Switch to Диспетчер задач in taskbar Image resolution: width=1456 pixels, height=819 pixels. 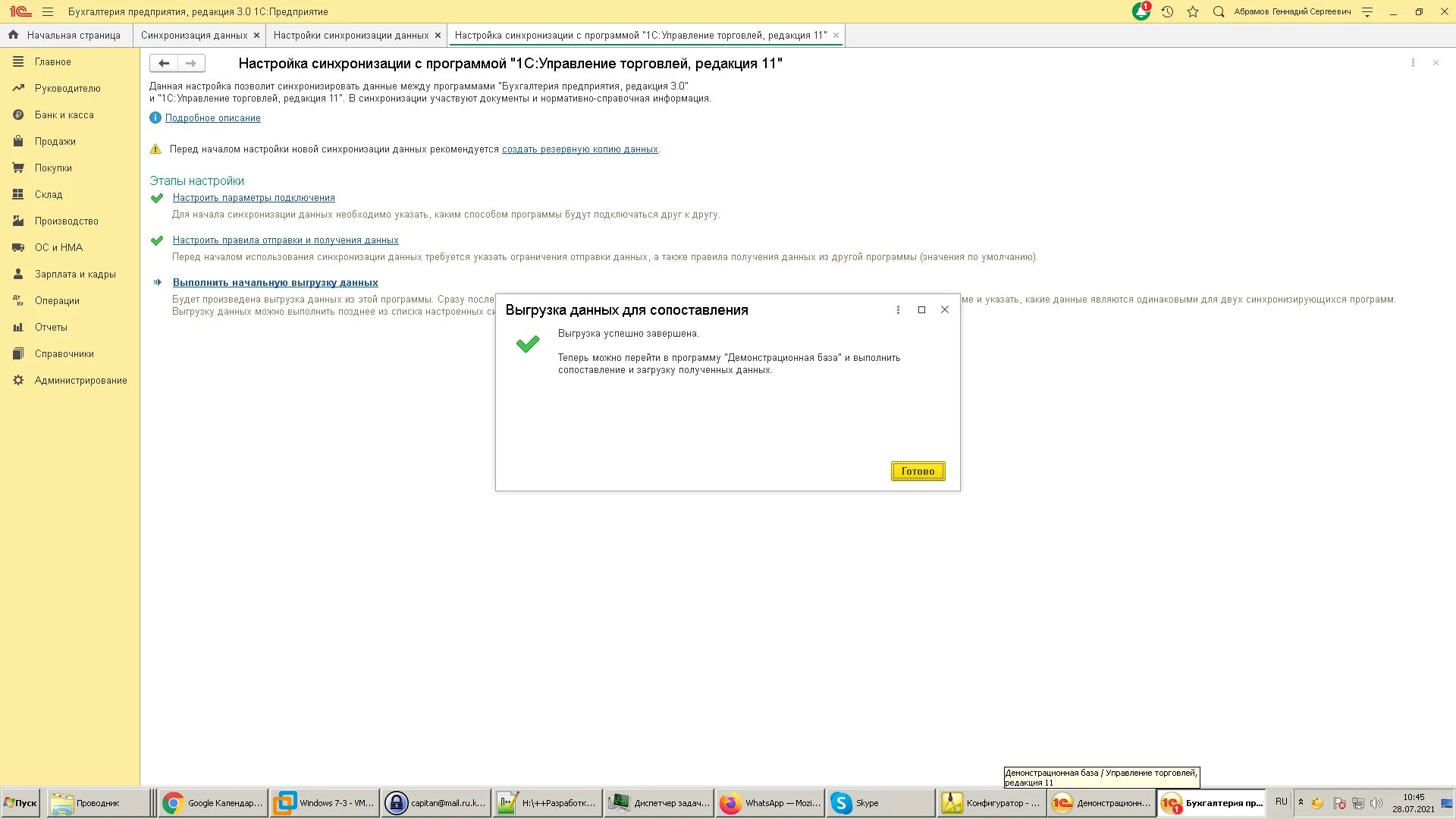659,803
